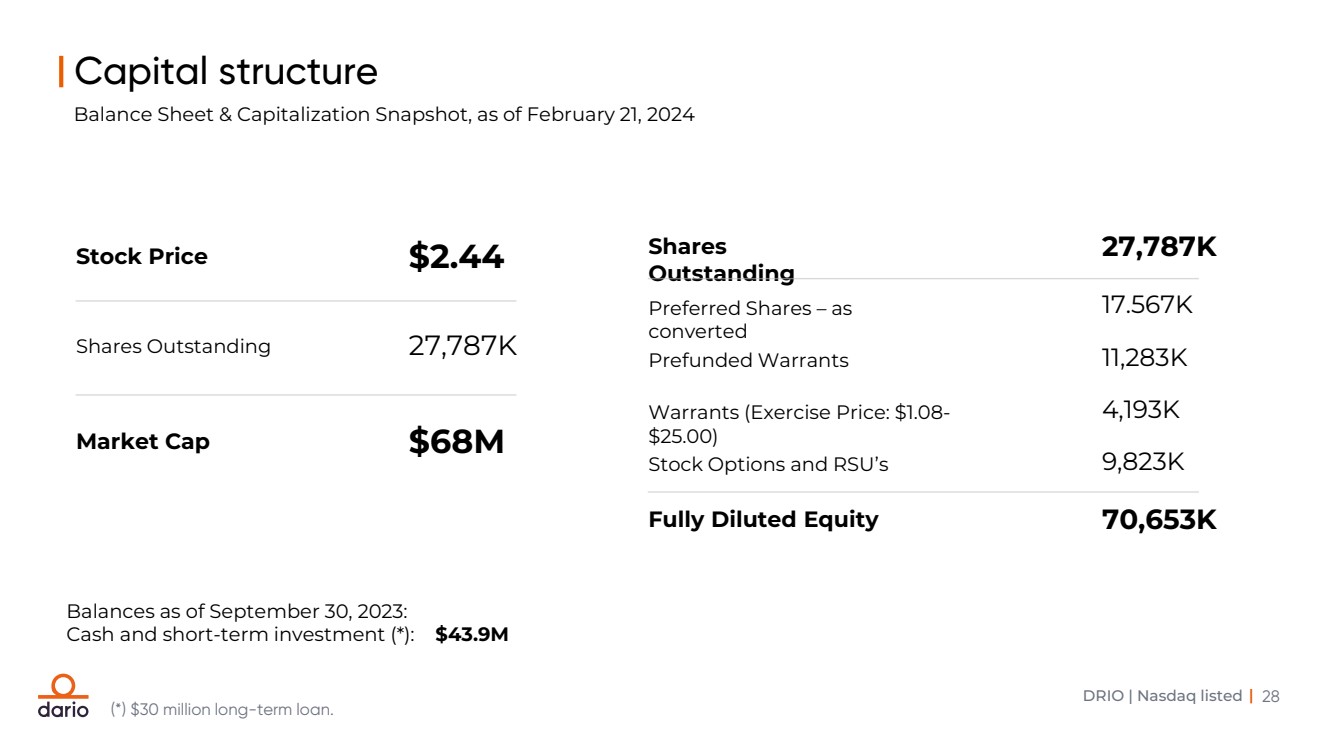Select the "Preferred Shares – as converted" row label
The height and width of the screenshot is (749, 1333).
[x=750, y=320]
